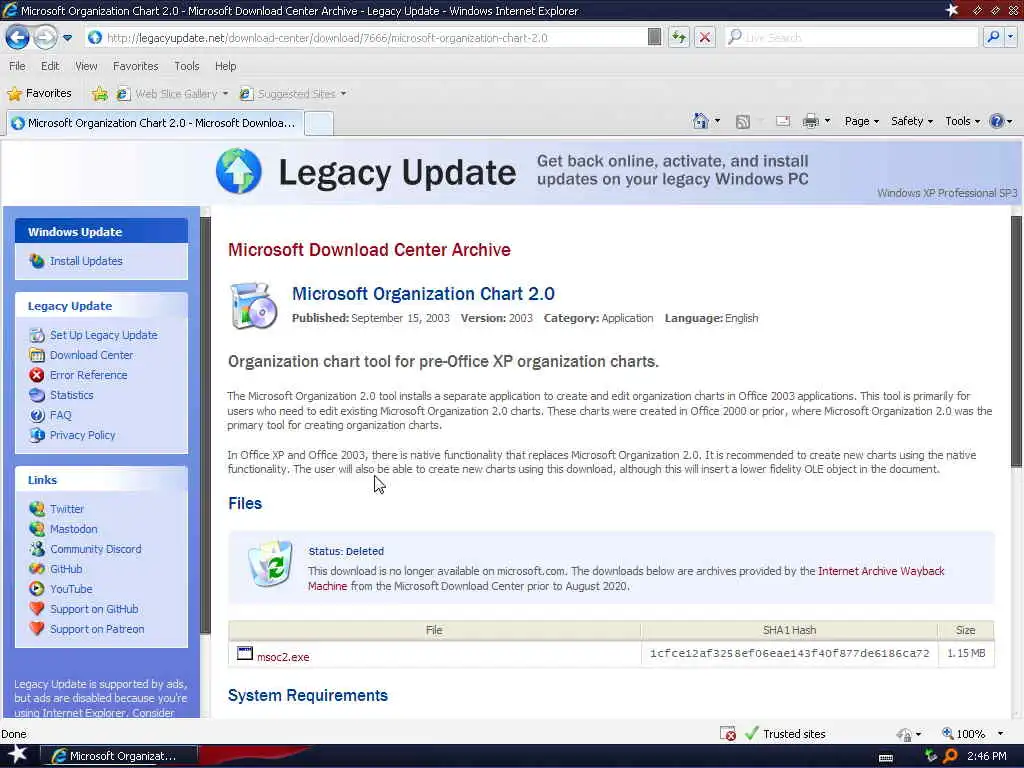The height and width of the screenshot is (768, 1024).
Task: Click the Microsoft Organization Chart 2.0 title link
Action: coord(423,294)
